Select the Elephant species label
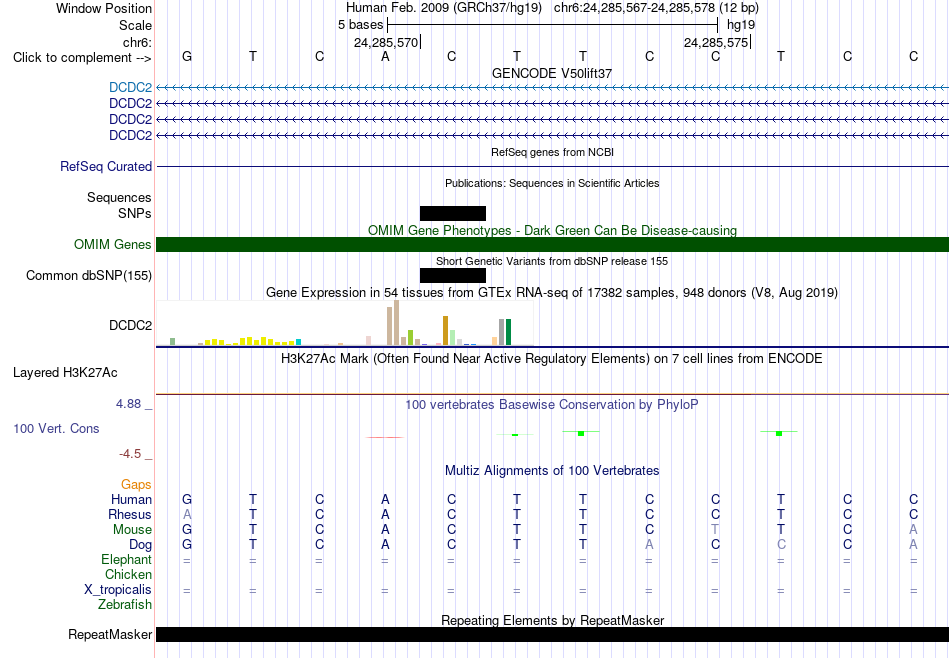Image resolution: width=950 pixels, height=658 pixels. [x=126, y=559]
